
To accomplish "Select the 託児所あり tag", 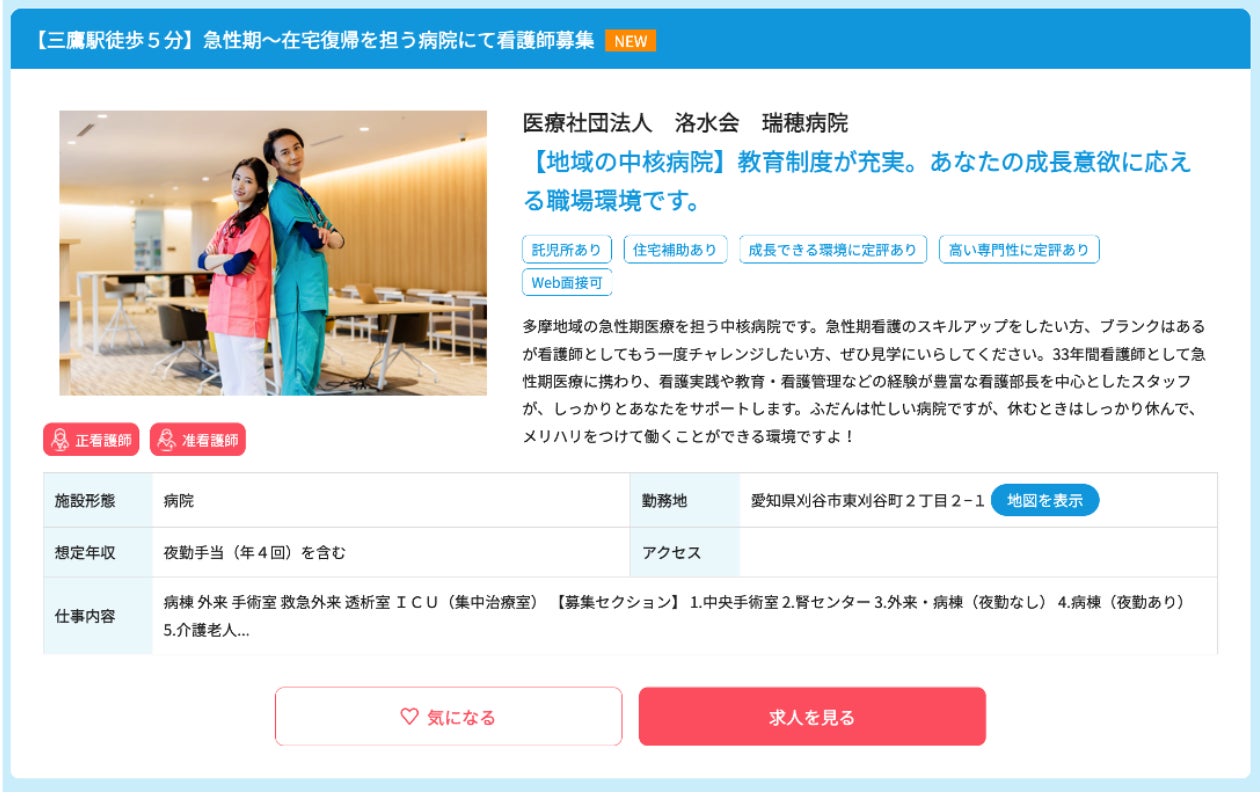I will (566, 249).
